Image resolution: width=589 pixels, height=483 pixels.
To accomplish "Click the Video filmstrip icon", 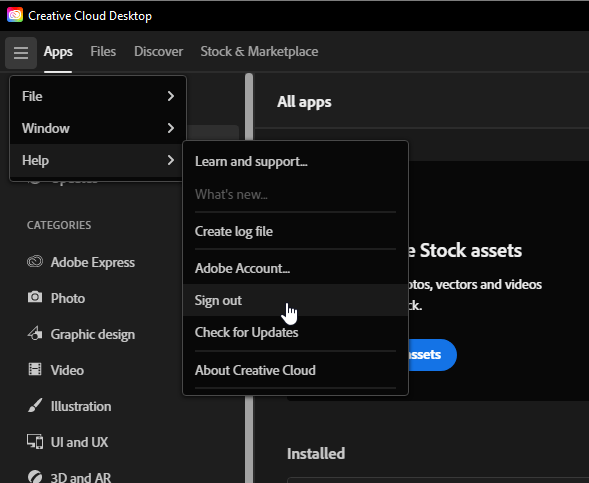I will click(x=35, y=369).
